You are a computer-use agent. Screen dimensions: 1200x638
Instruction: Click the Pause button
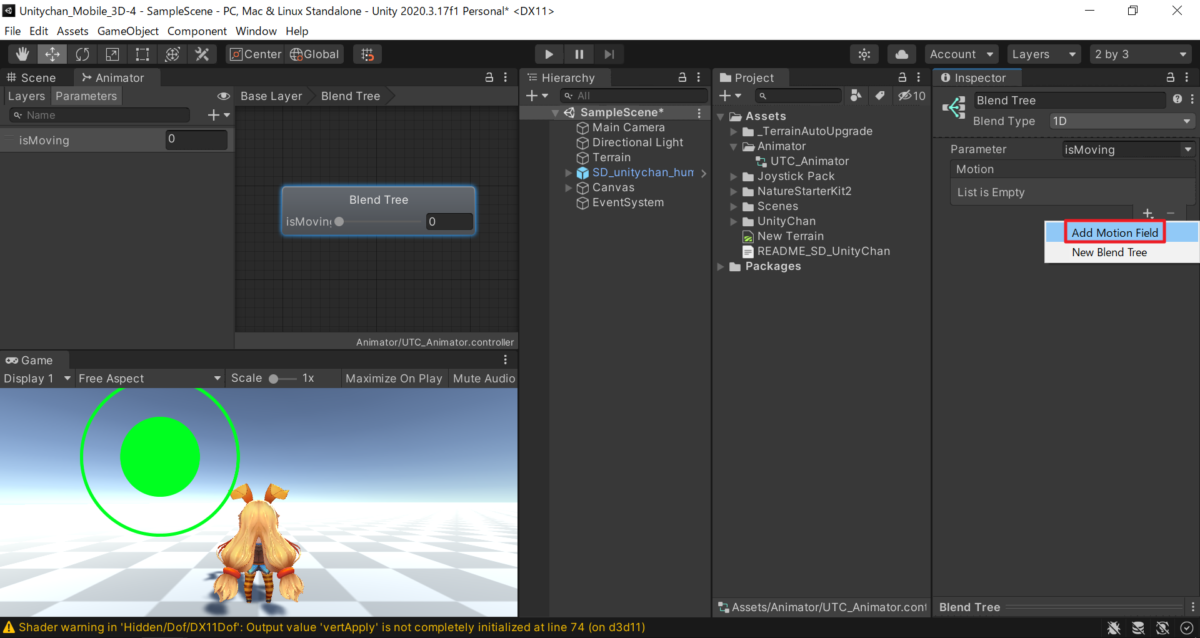click(579, 54)
